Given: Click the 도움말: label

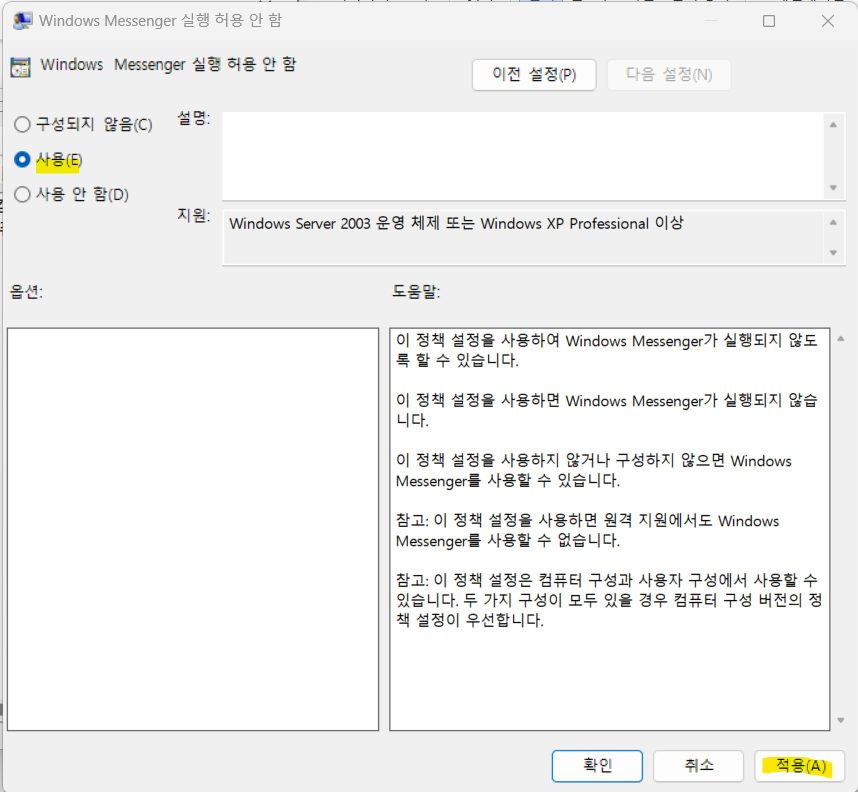Looking at the screenshot, I should coord(416,291).
